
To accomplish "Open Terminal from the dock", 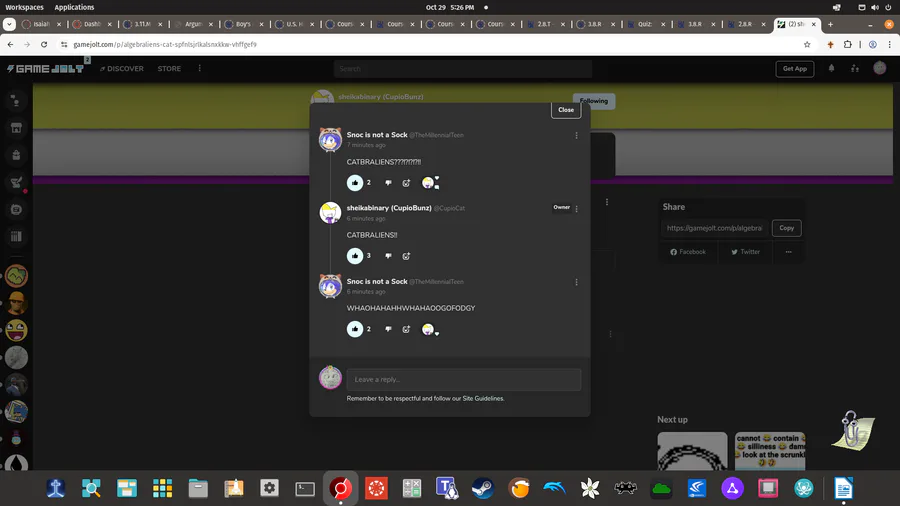I will (x=305, y=488).
